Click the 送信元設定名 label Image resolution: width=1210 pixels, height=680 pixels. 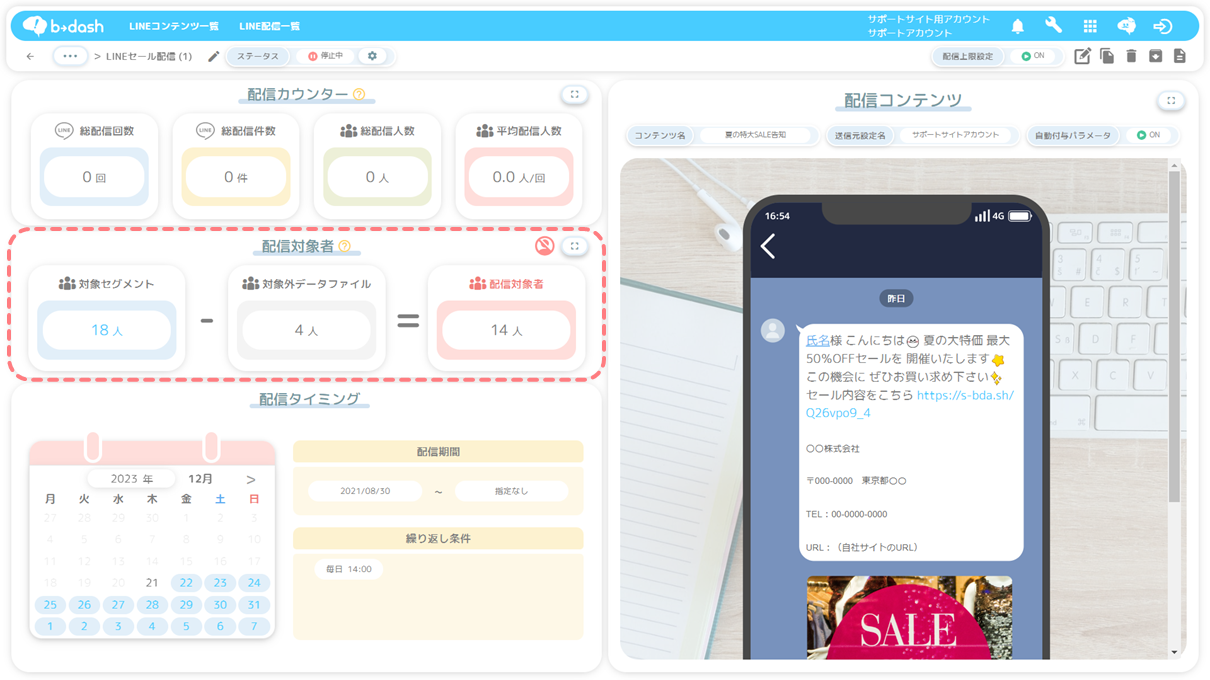click(860, 135)
